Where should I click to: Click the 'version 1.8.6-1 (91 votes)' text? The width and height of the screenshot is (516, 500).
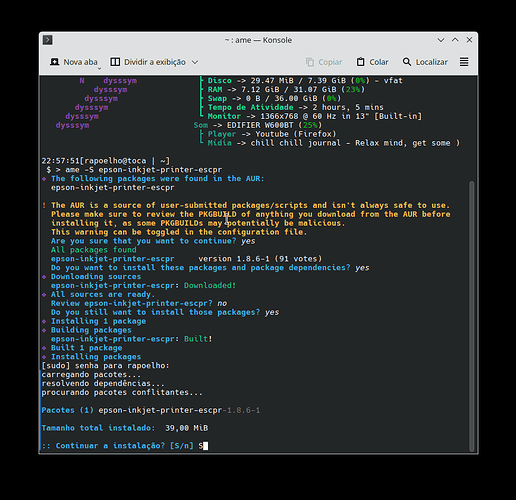point(260,259)
